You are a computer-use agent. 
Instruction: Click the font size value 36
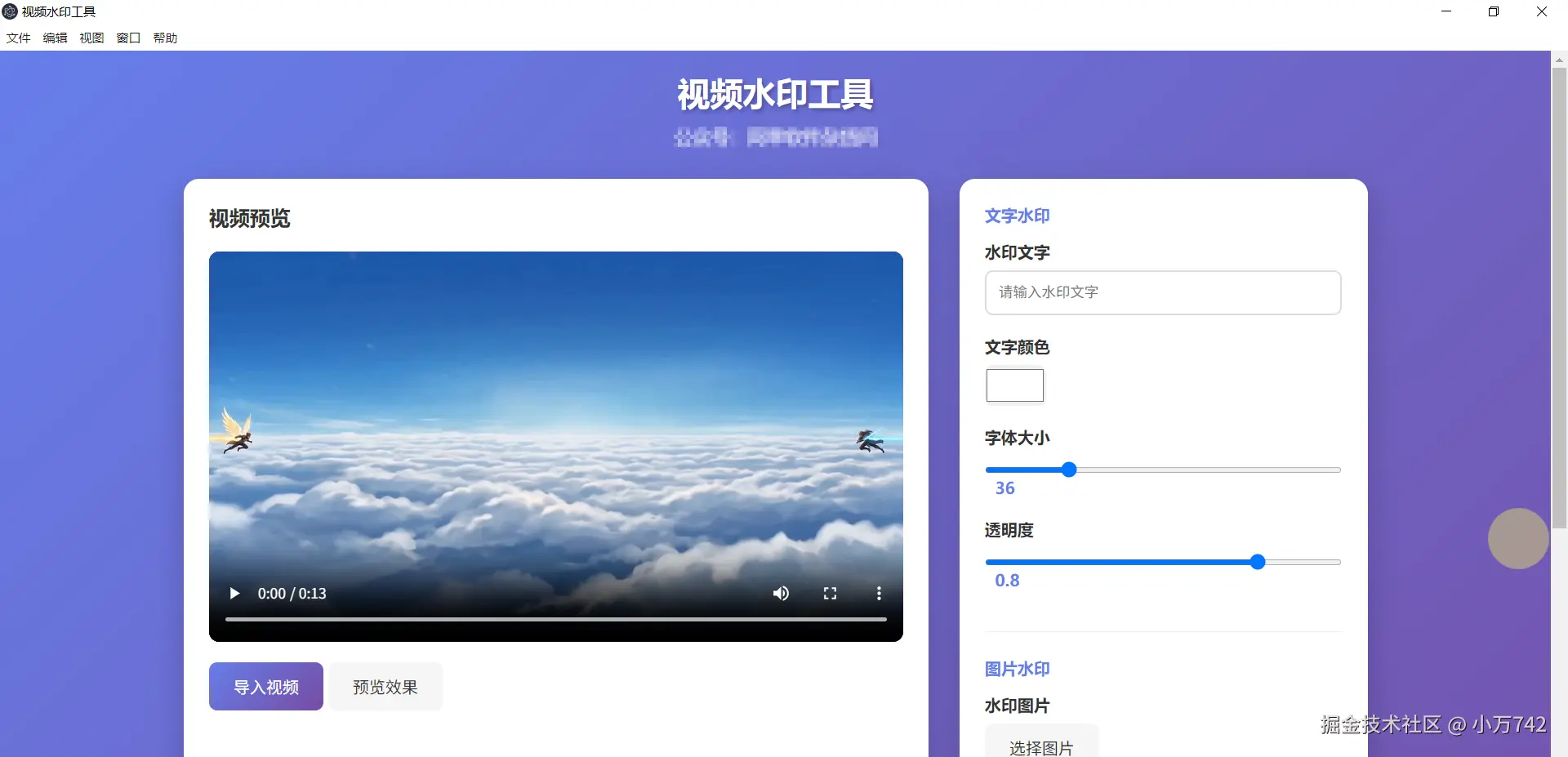click(1004, 488)
